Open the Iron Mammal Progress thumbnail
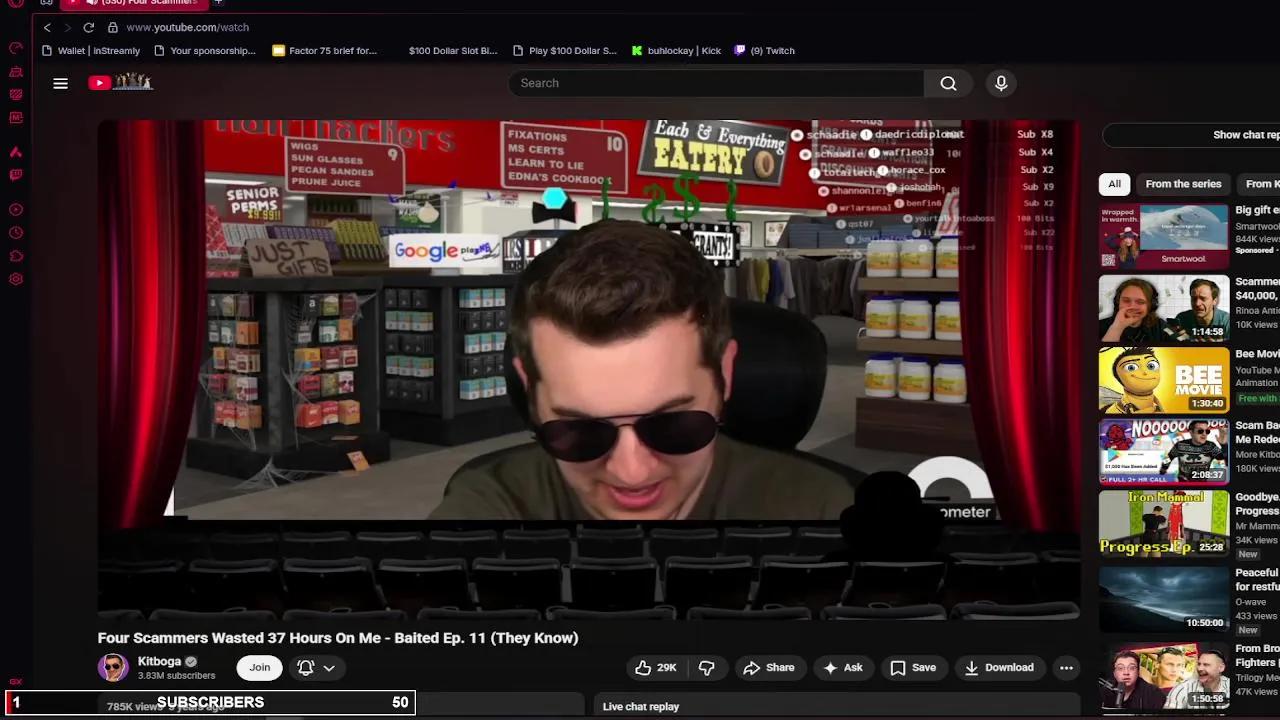Viewport: 1280px width, 720px height. pos(1164,524)
